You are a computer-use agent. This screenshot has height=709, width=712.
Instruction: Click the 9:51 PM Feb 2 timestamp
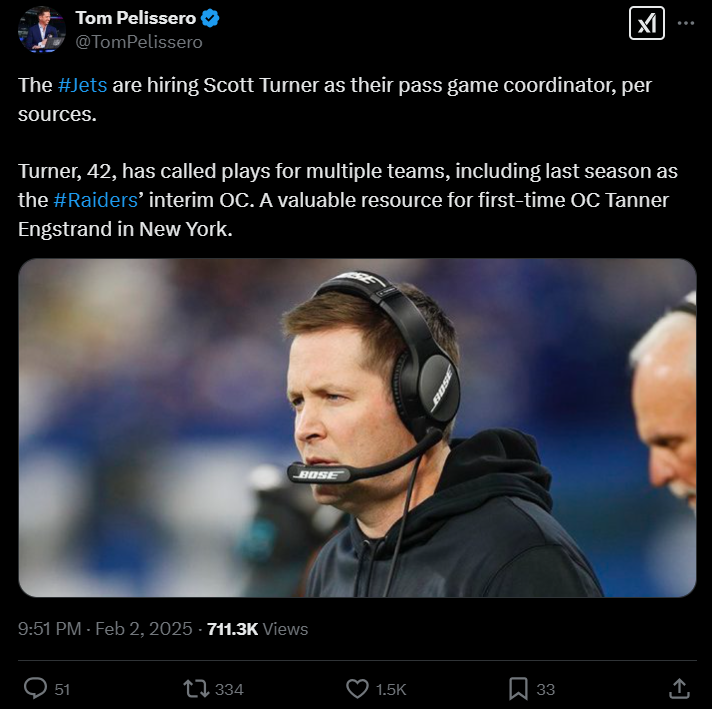pos(107,629)
